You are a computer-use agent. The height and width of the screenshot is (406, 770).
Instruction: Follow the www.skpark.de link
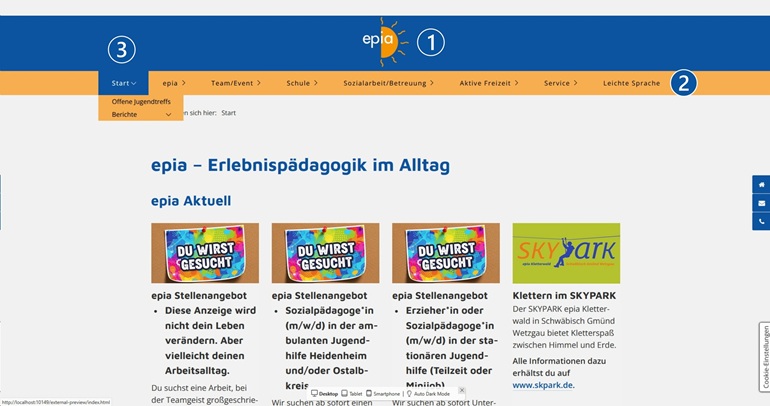point(543,385)
